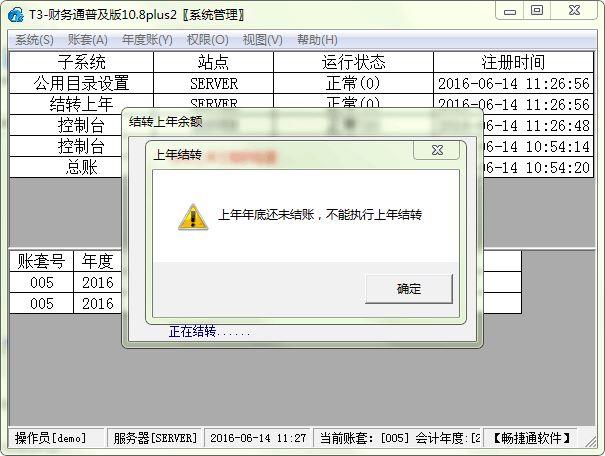Click the 正在结转 progress text
Screen dimensions: 605x456
(x=209, y=331)
